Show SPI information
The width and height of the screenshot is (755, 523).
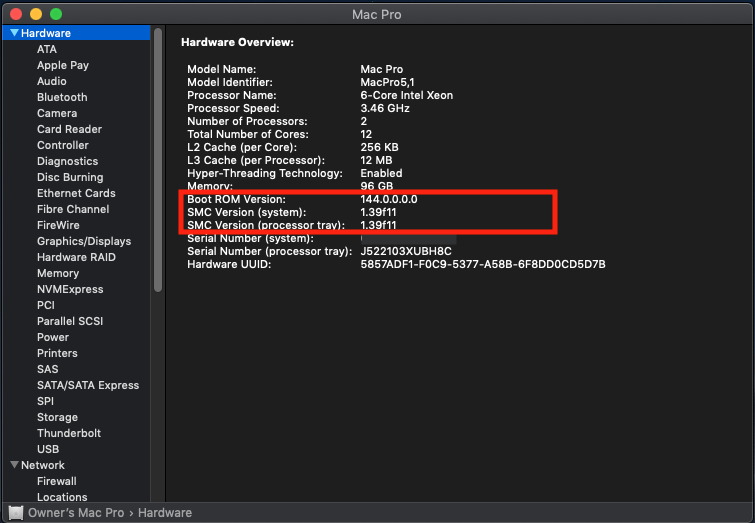45,401
